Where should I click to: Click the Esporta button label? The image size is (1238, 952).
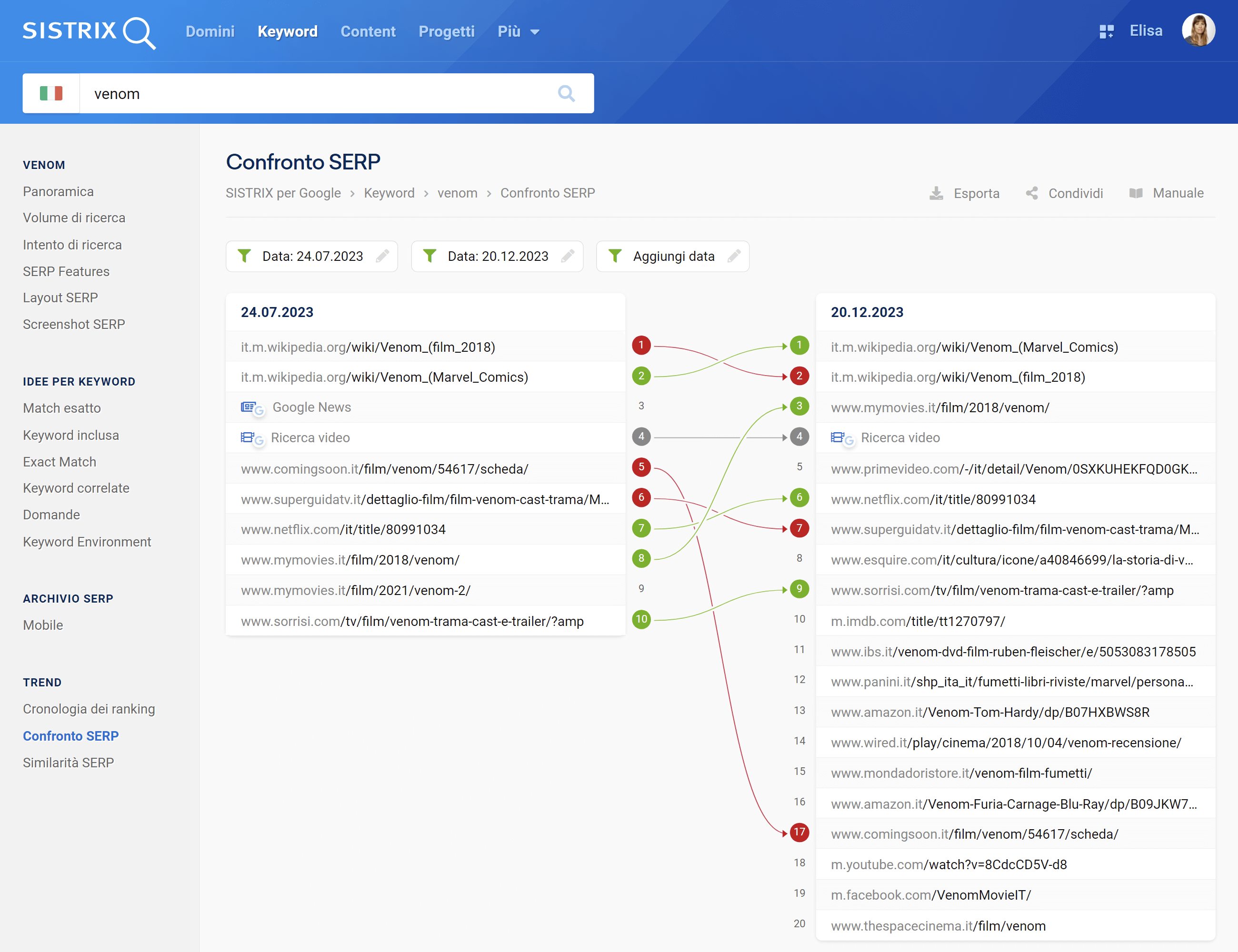[976, 194]
